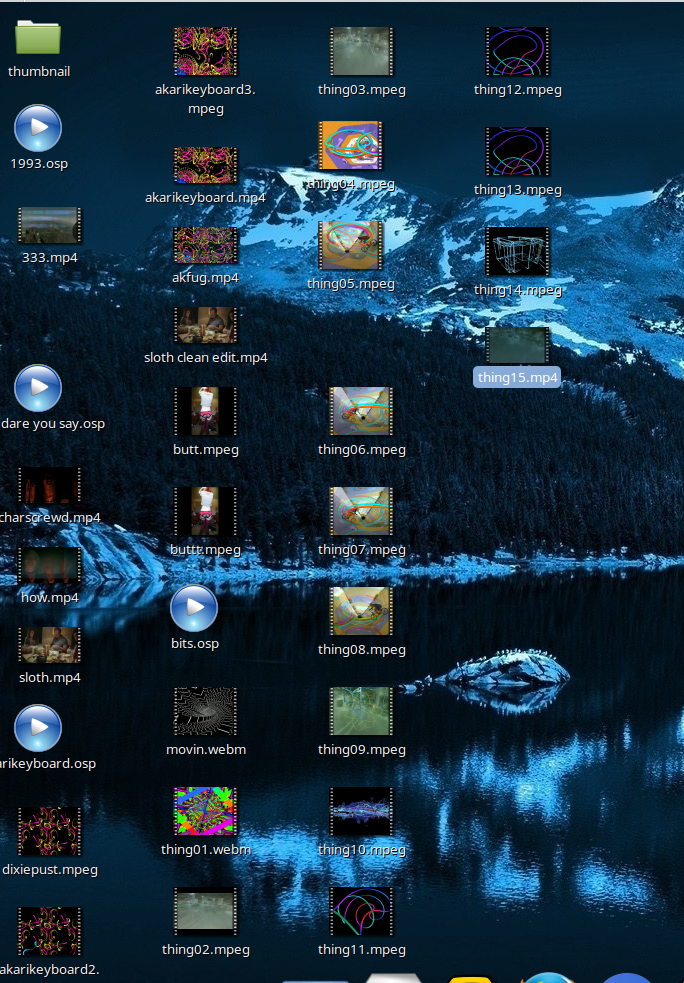The image size is (684, 983).
Task: Select the thing05.mpeg video icon
Action: (350, 245)
